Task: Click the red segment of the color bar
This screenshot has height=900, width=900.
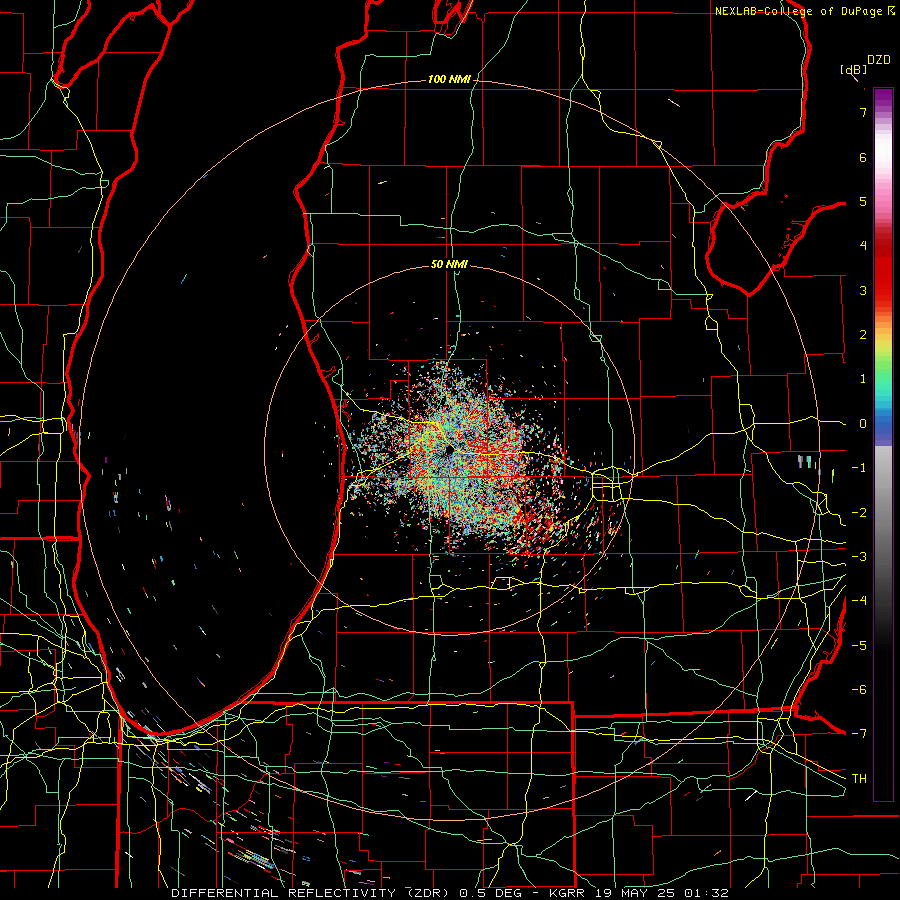Action: 883,270
